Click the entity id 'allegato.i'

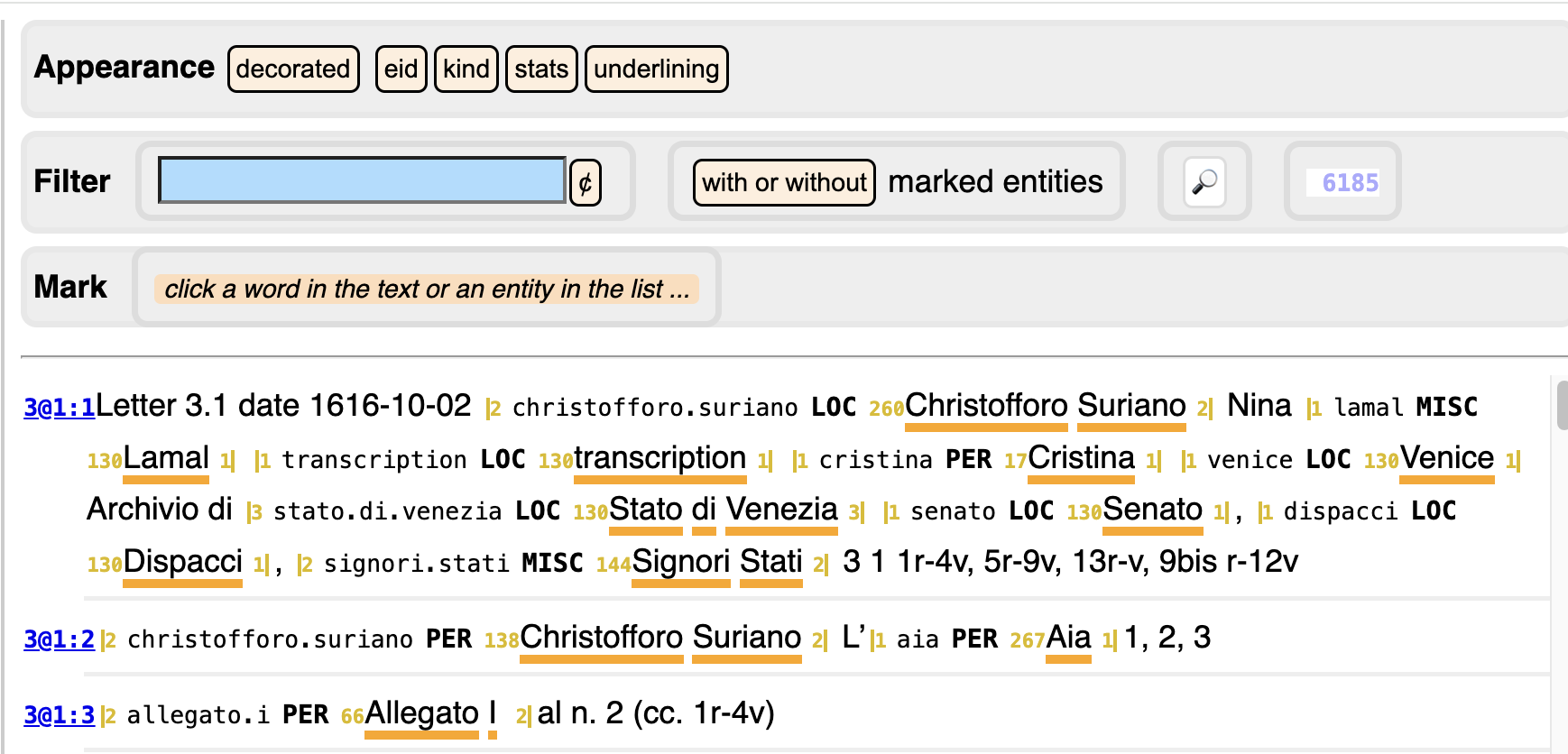[198, 716]
